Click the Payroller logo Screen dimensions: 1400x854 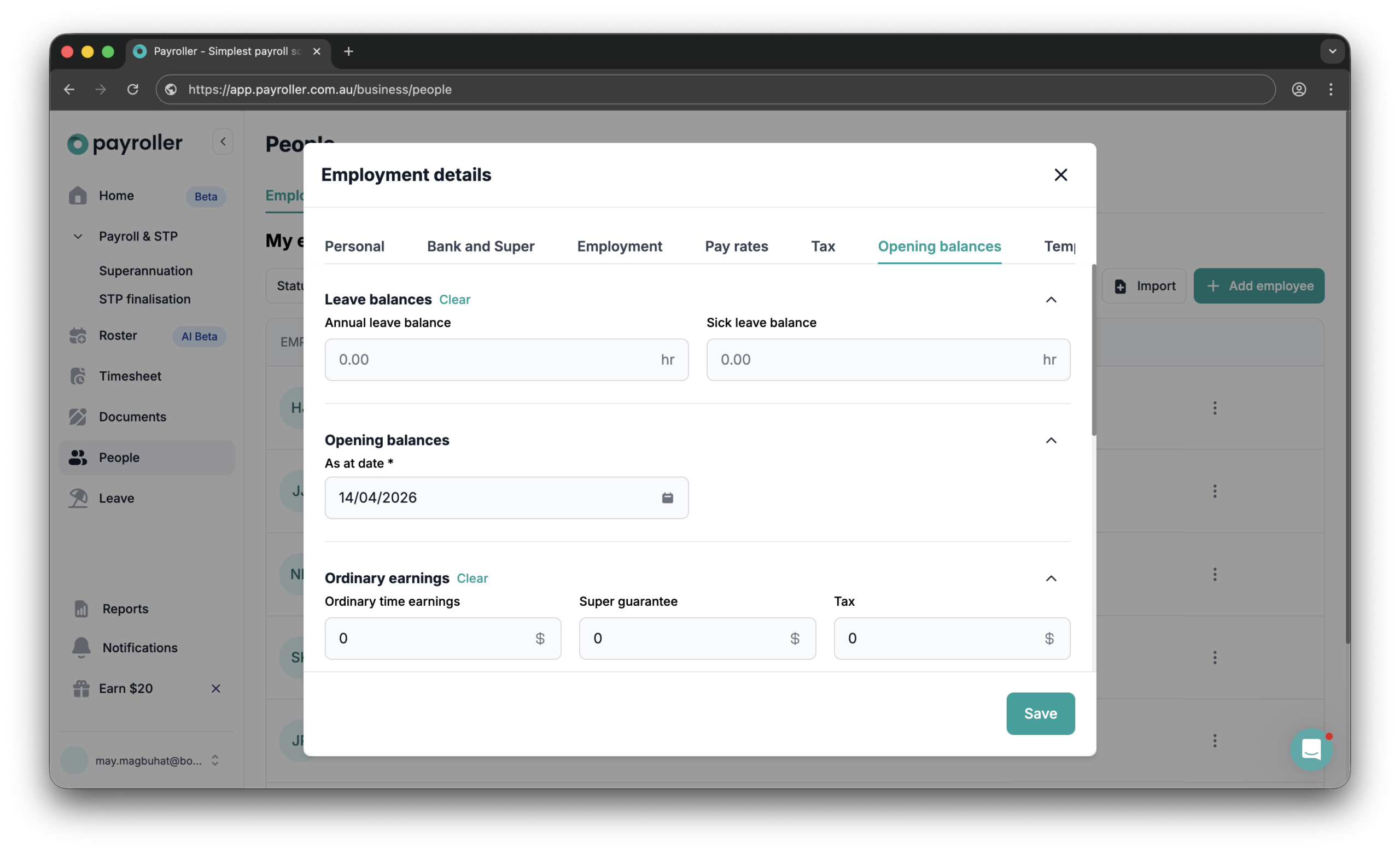coord(124,143)
